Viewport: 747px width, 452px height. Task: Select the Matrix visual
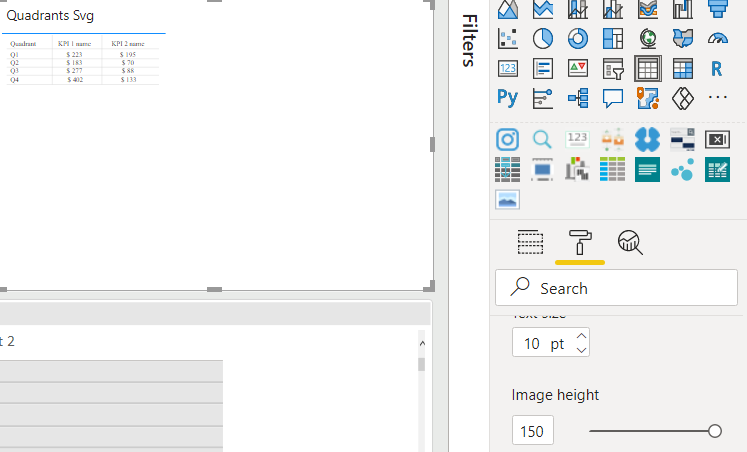click(683, 69)
